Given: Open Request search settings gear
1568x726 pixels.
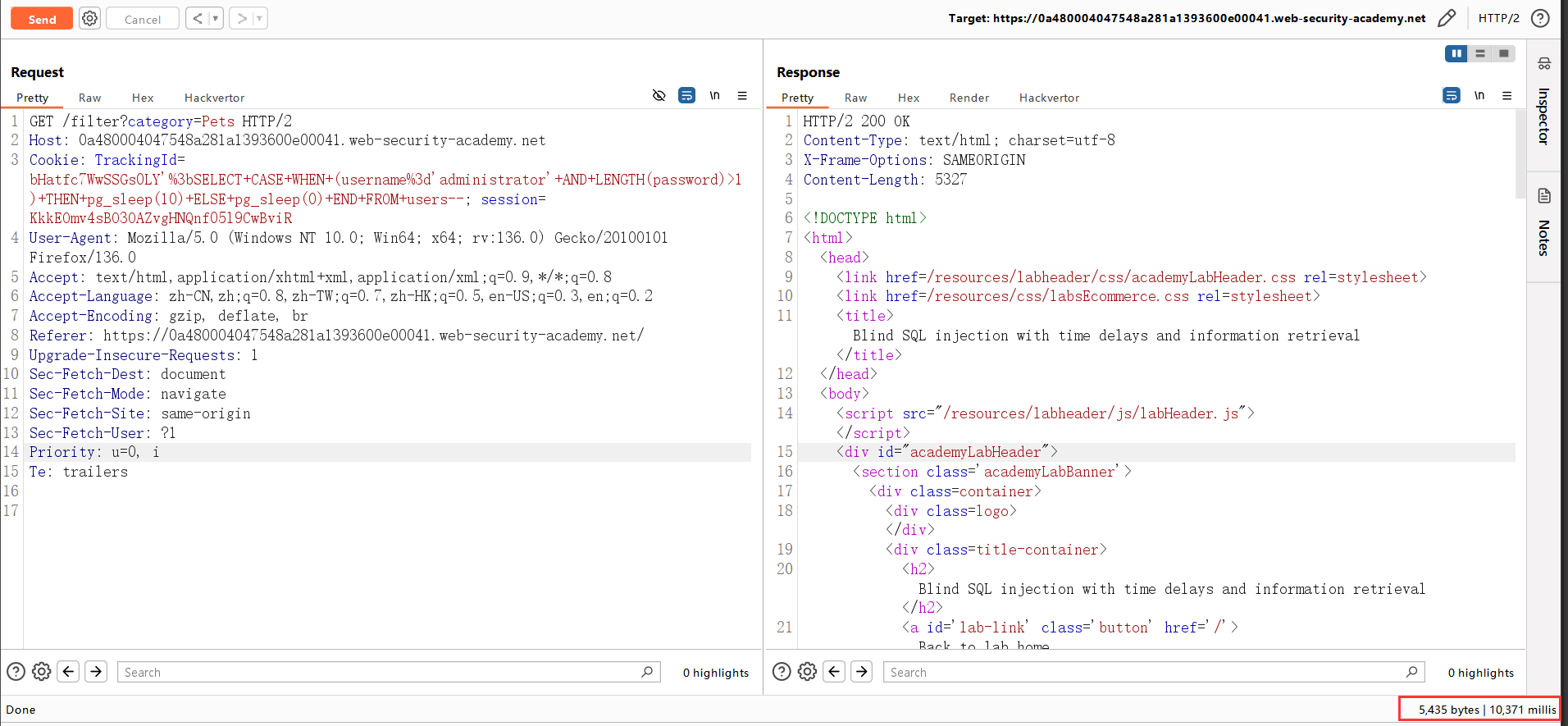Looking at the screenshot, I should (42, 672).
